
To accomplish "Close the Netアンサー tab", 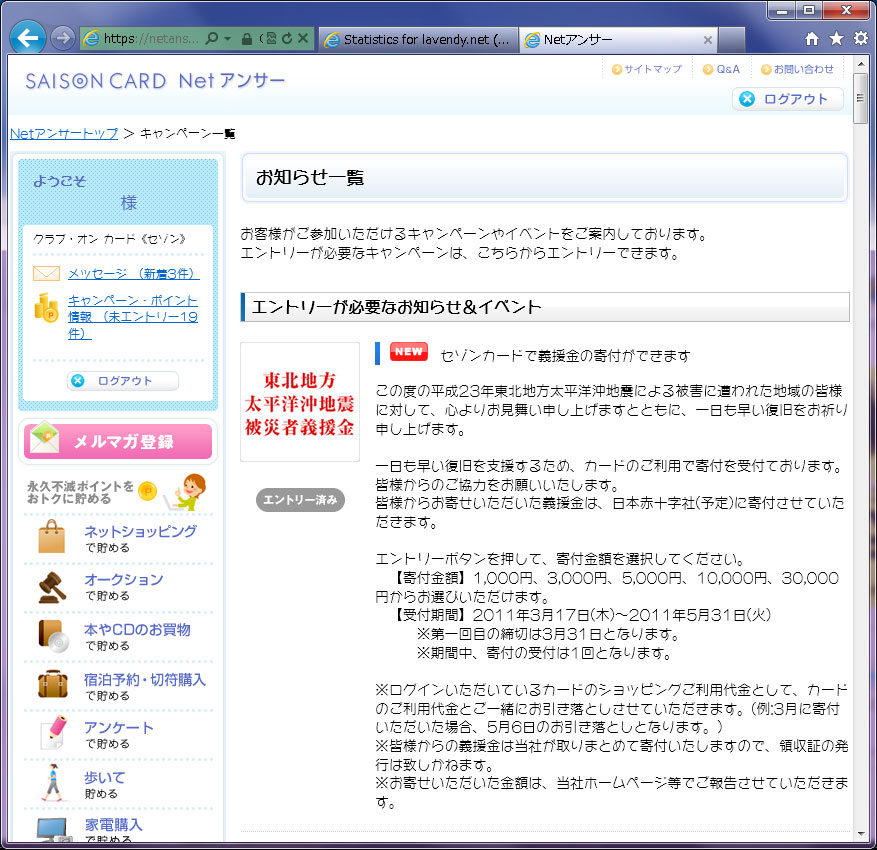I will point(708,40).
